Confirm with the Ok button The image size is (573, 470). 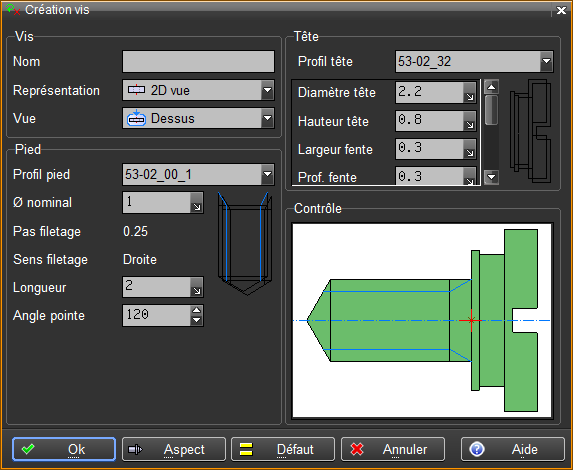64,449
